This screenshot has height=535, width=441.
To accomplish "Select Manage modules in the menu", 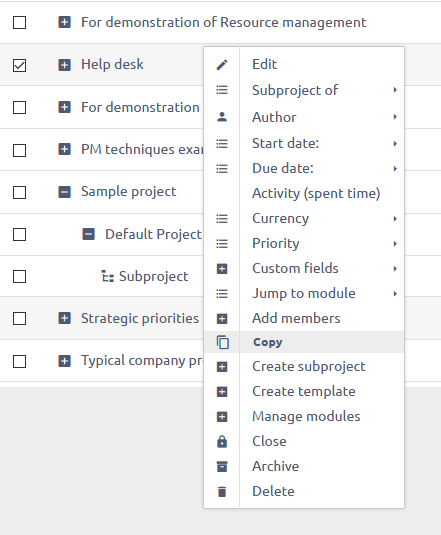I will pos(304,416).
